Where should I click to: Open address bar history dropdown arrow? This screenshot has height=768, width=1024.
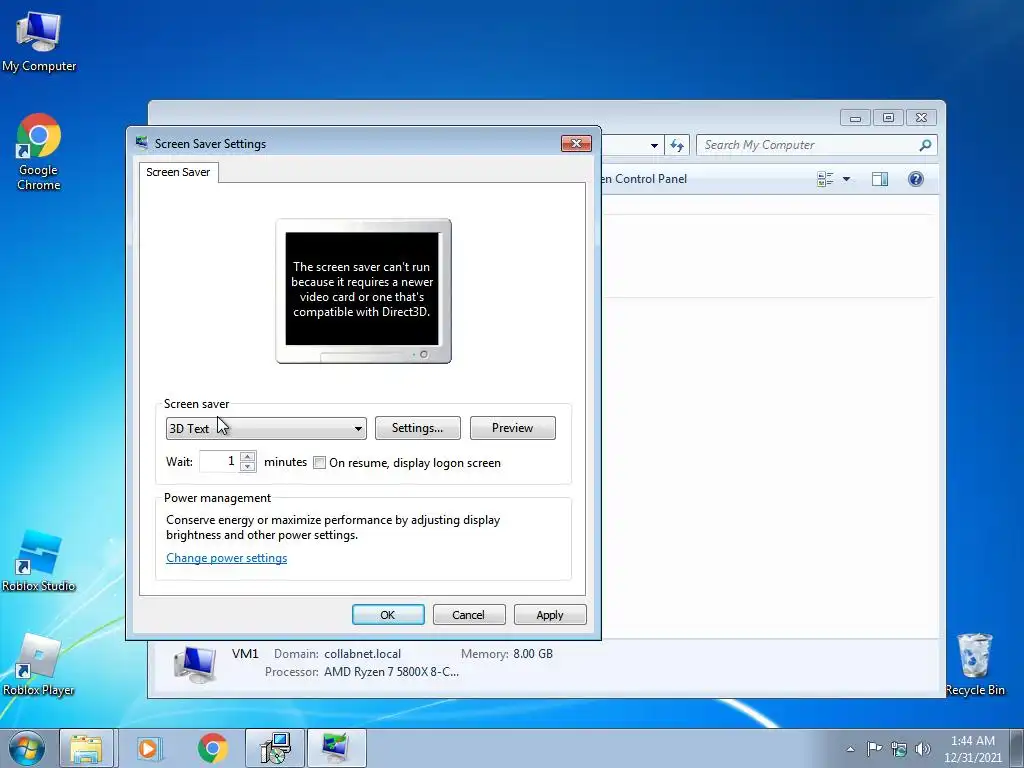(654, 146)
